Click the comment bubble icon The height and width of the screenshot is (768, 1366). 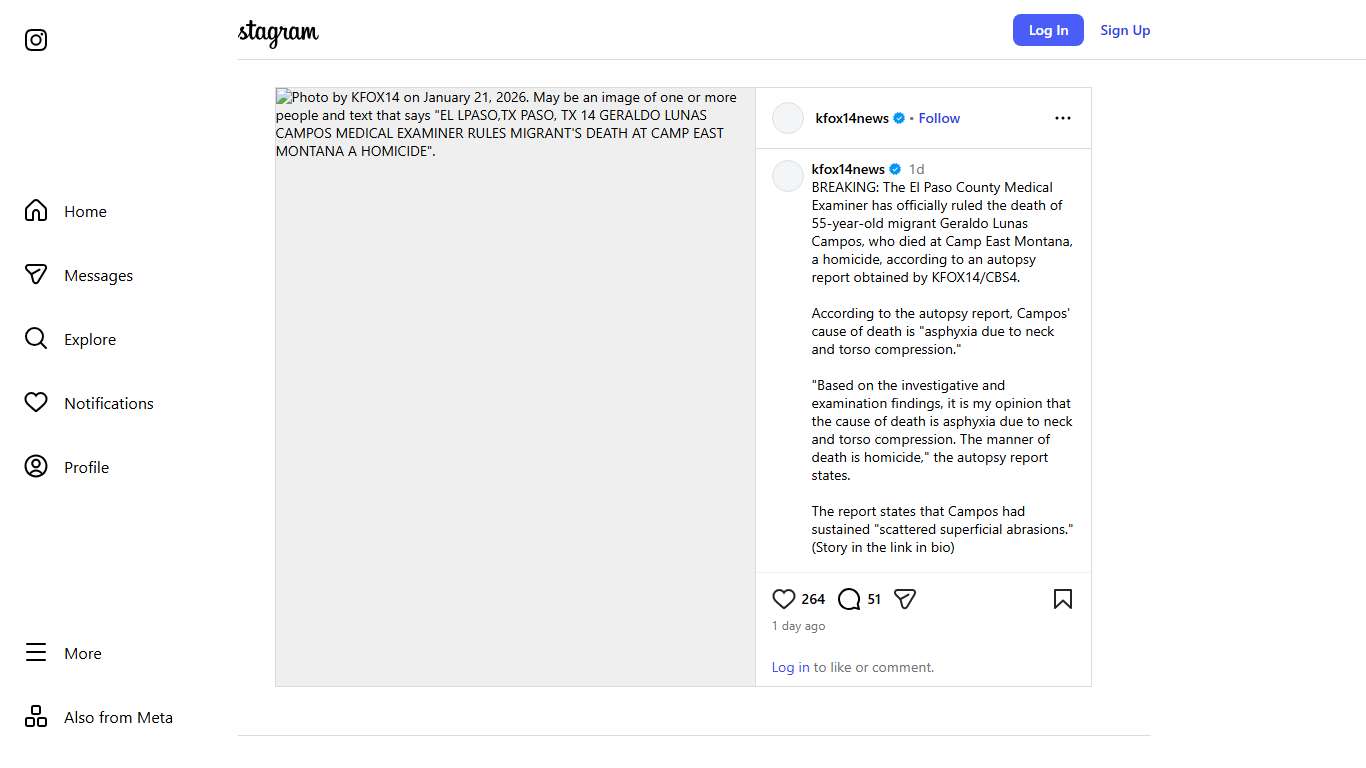(x=849, y=599)
